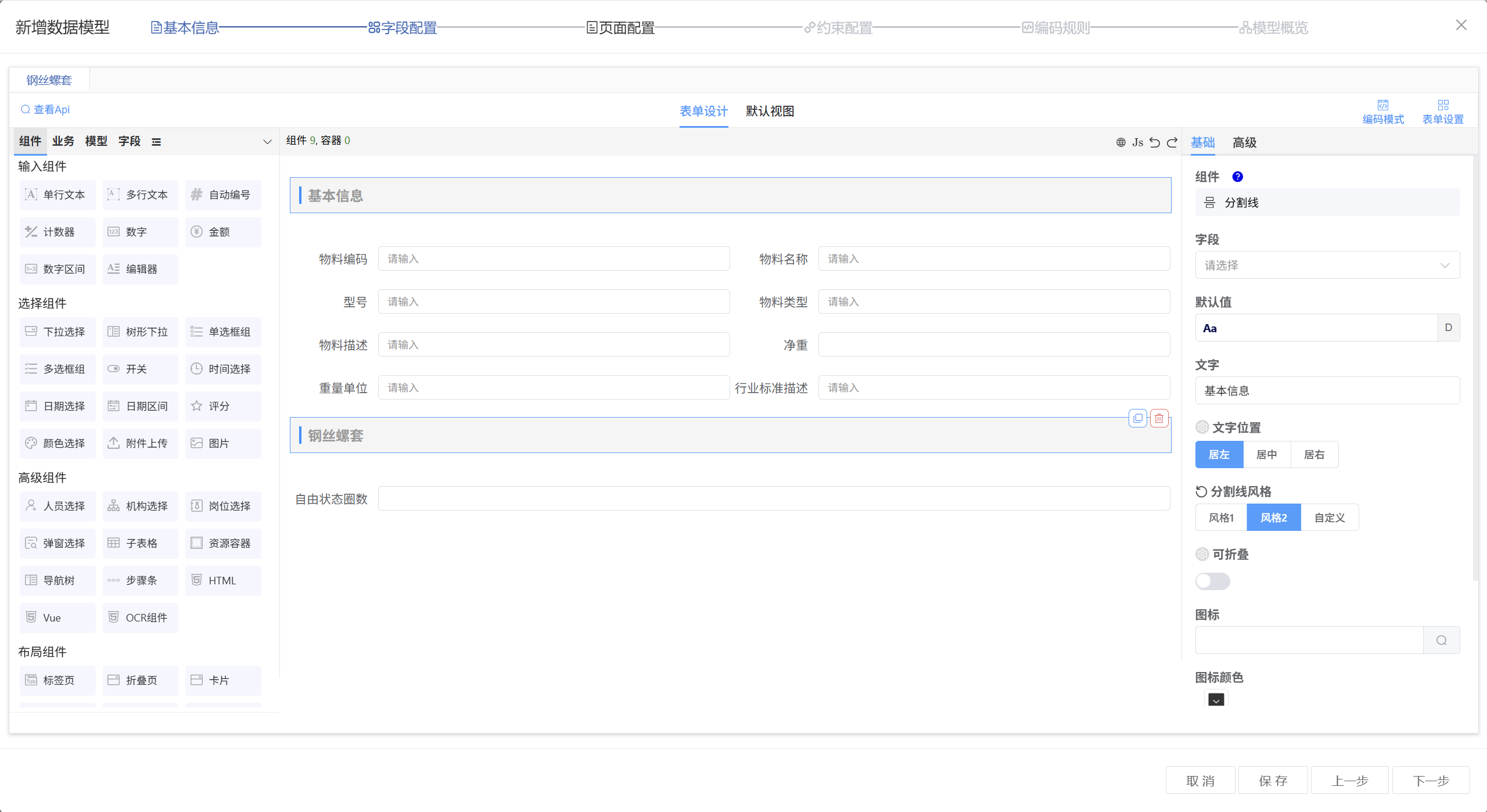
Task: Open 编码模式 code mode
Action: tap(1383, 112)
